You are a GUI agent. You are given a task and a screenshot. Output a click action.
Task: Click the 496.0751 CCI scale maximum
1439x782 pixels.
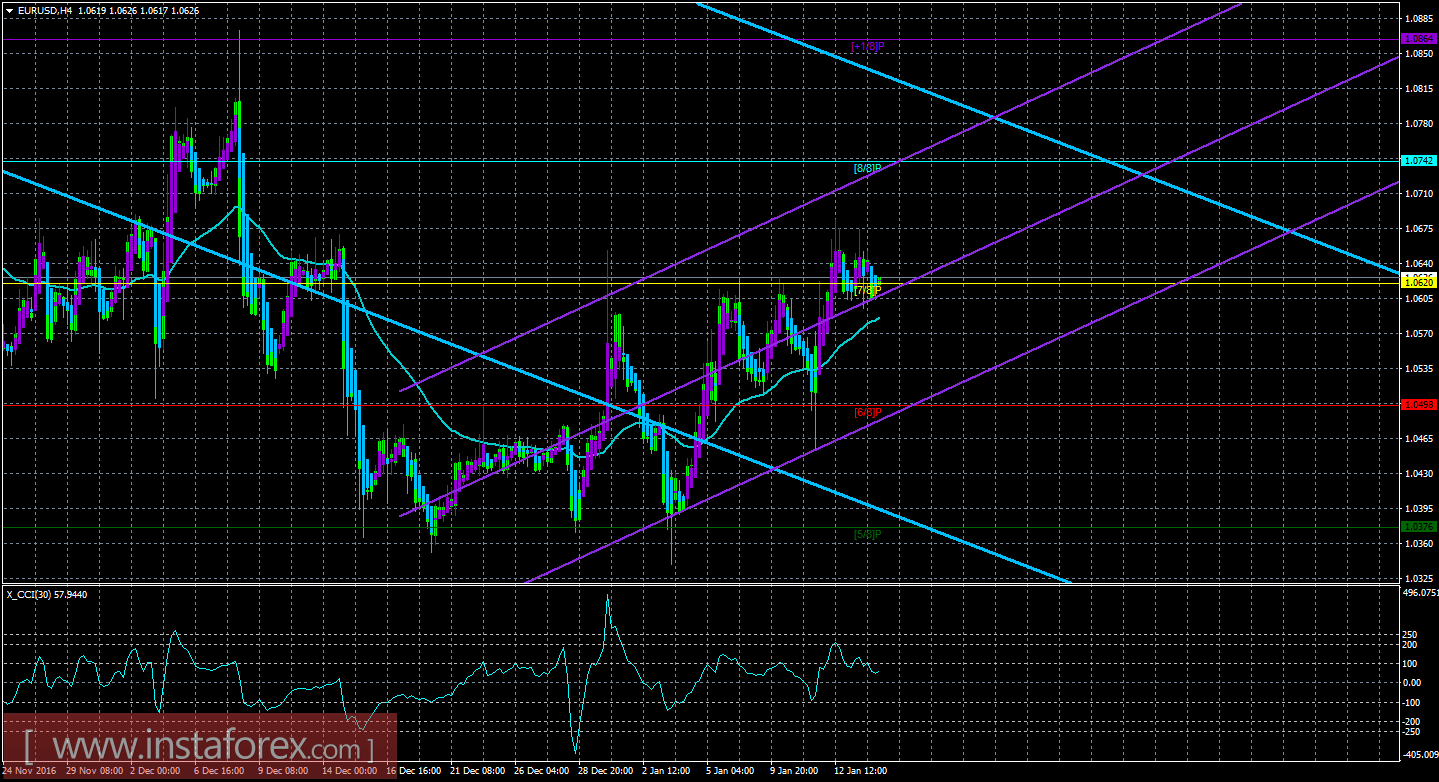1420,593
